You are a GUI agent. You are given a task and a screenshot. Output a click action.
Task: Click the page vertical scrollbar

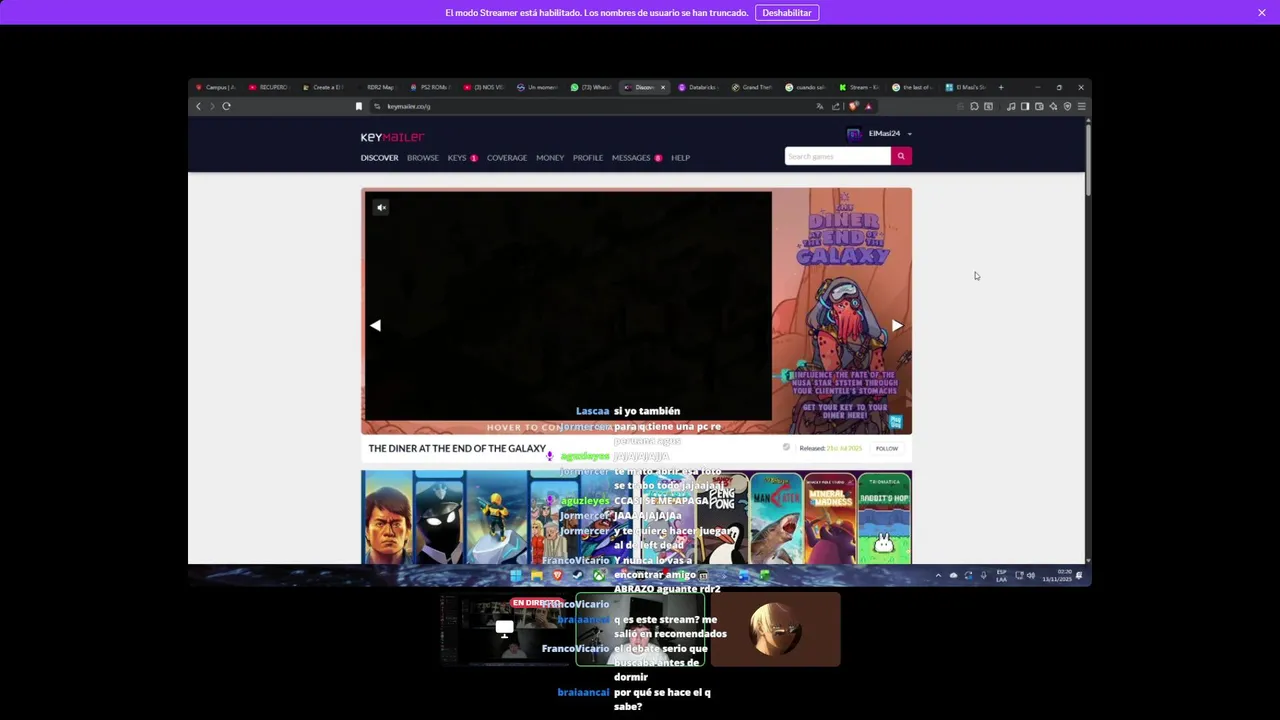1088,160
